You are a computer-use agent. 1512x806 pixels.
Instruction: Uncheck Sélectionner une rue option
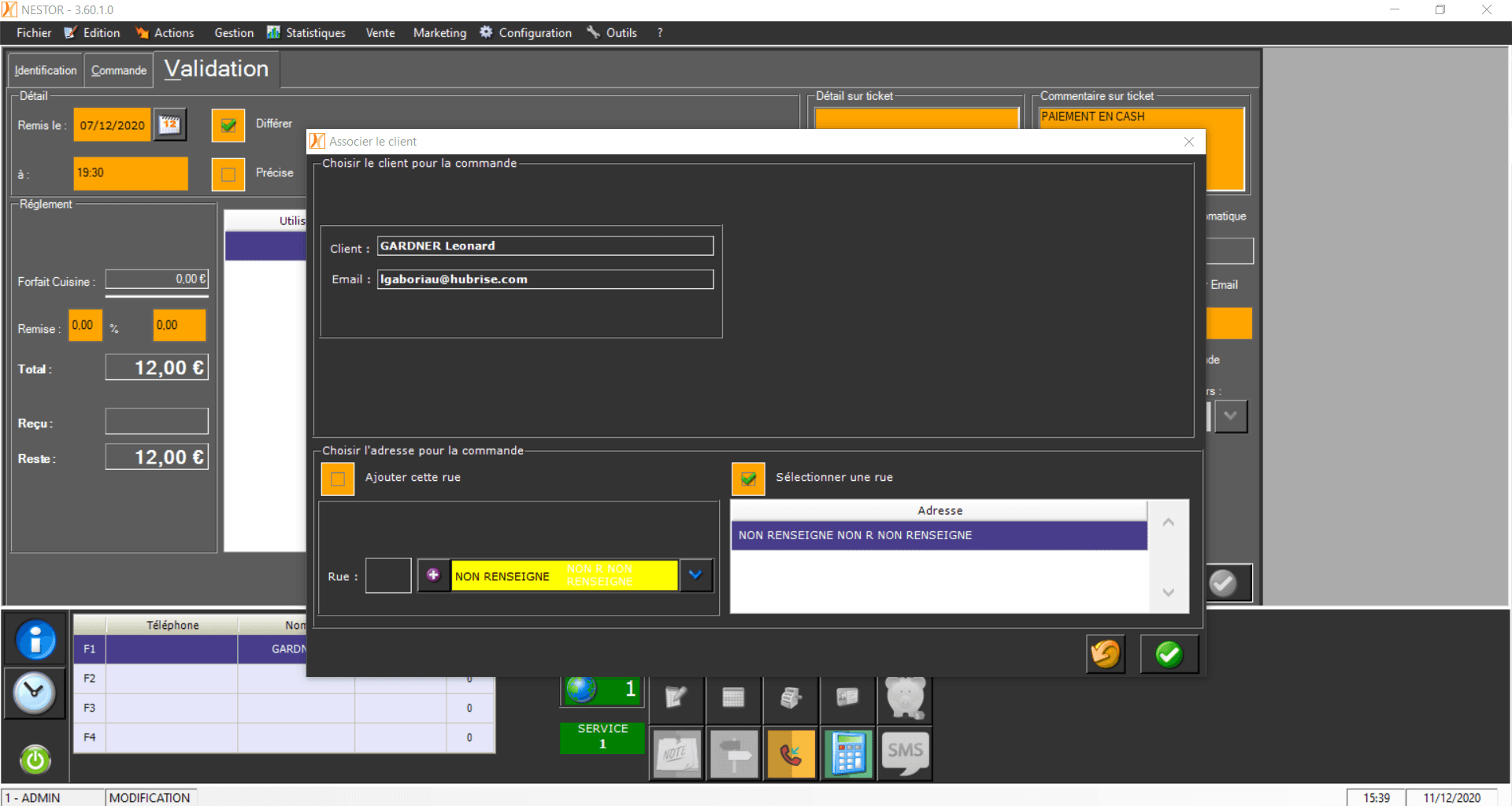click(x=747, y=478)
